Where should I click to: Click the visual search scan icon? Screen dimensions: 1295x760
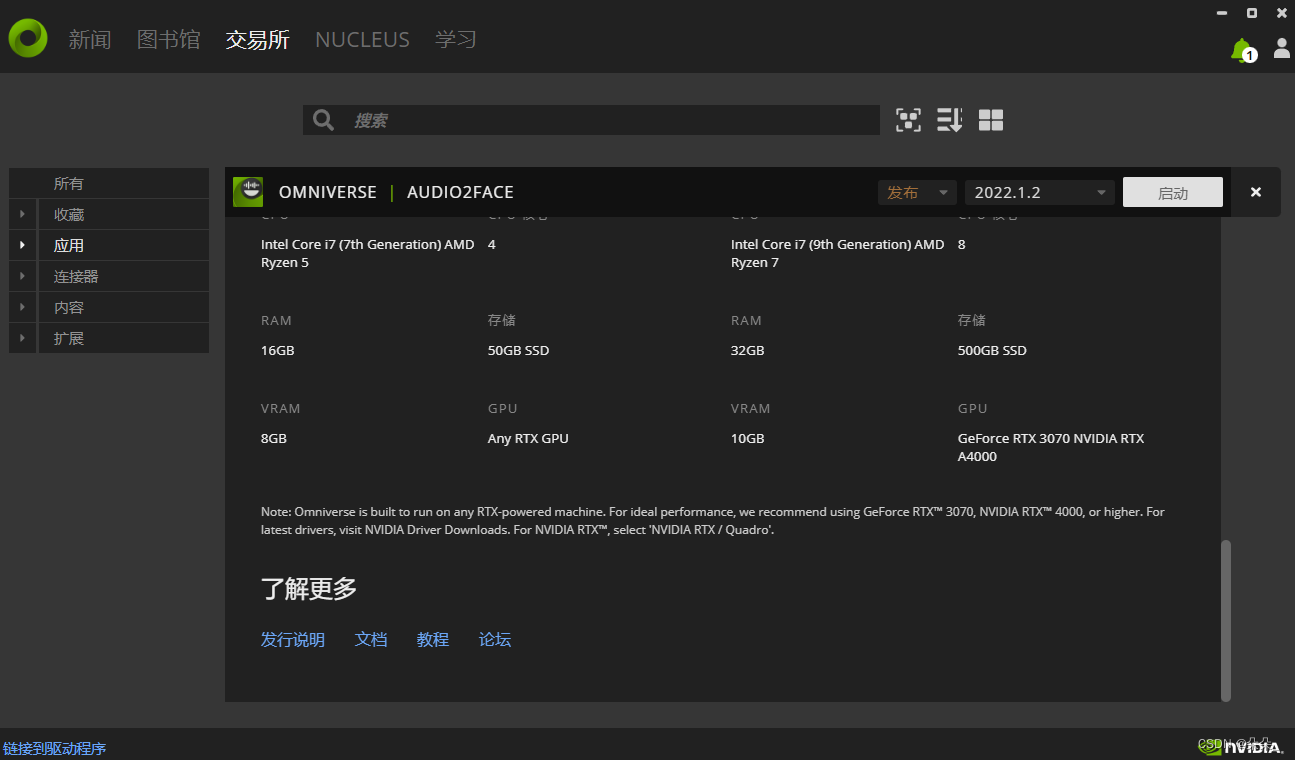click(908, 119)
